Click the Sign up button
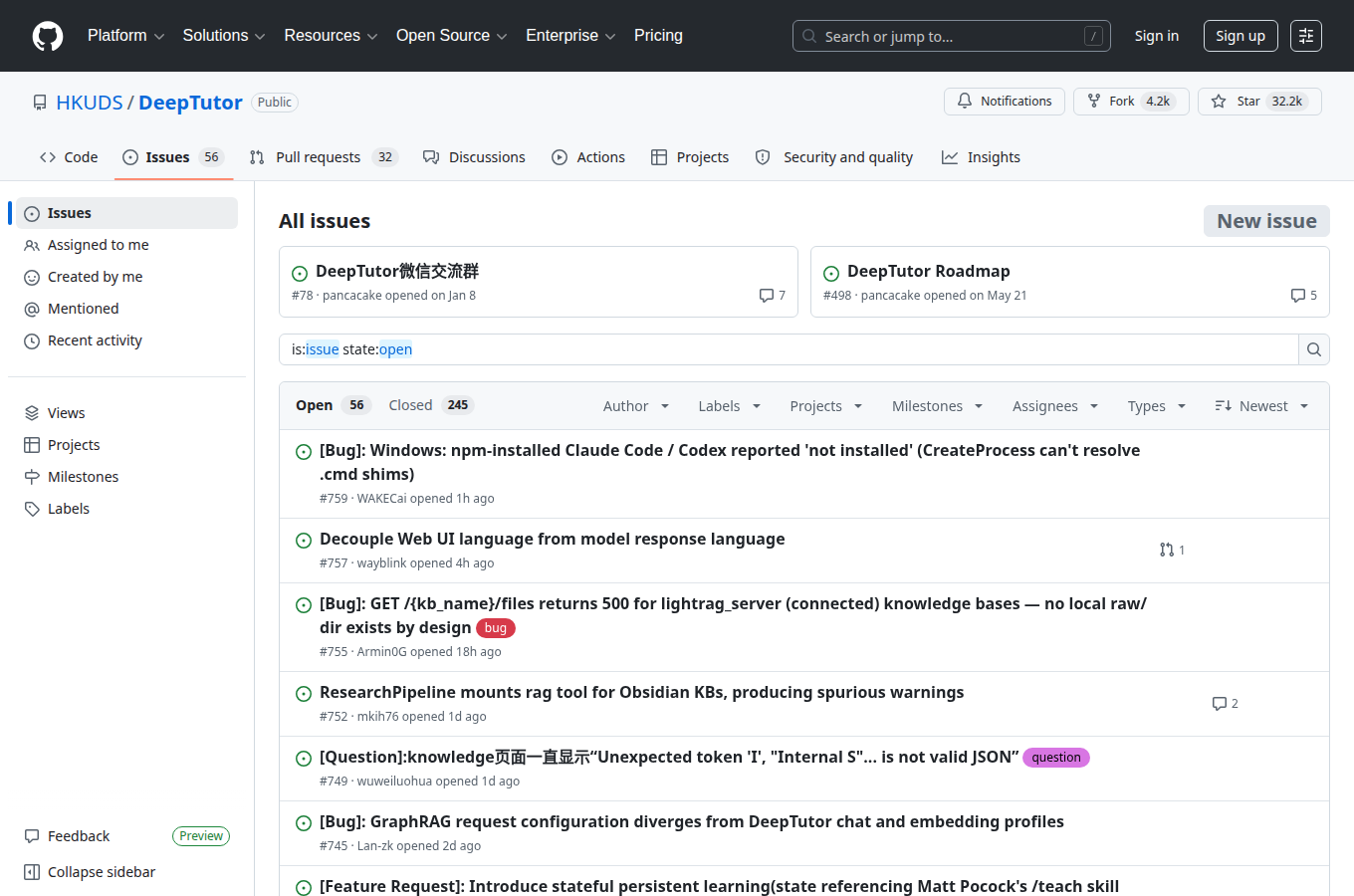This screenshot has width=1354, height=896. pyautogui.click(x=1240, y=36)
